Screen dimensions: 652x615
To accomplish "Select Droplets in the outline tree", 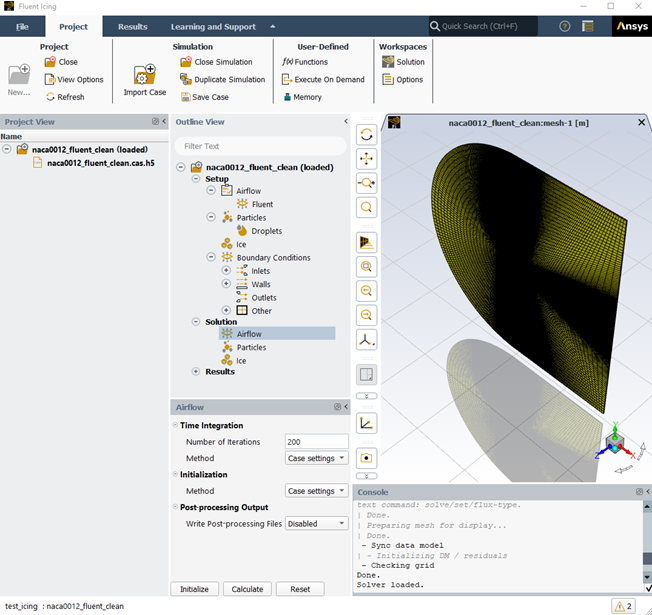I will (x=266, y=231).
